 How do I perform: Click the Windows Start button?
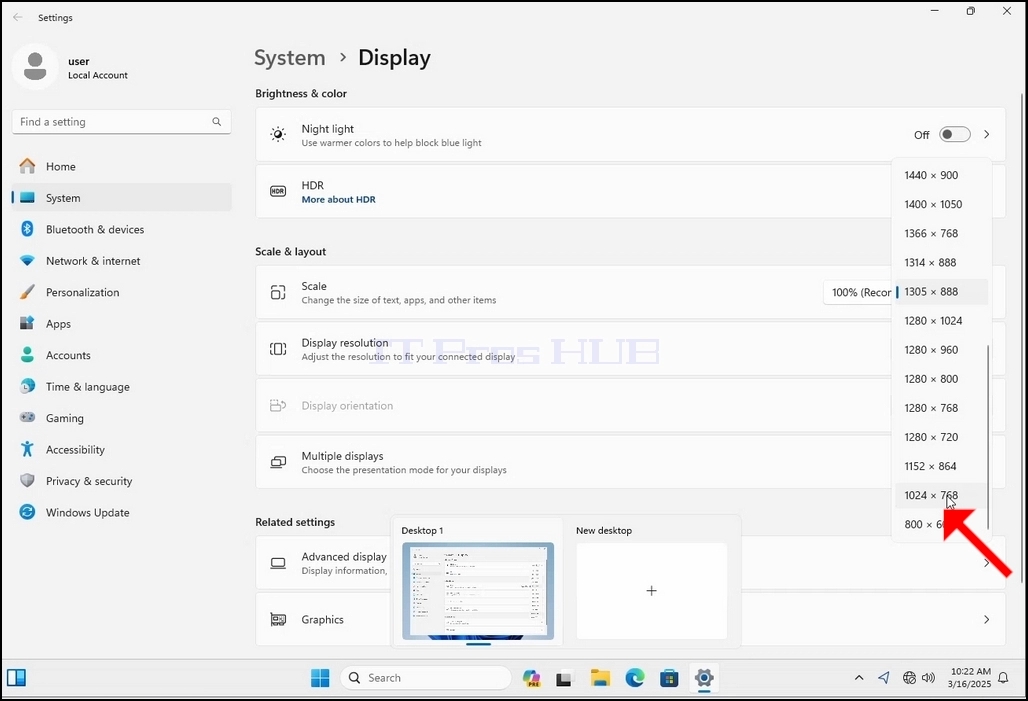pos(320,678)
